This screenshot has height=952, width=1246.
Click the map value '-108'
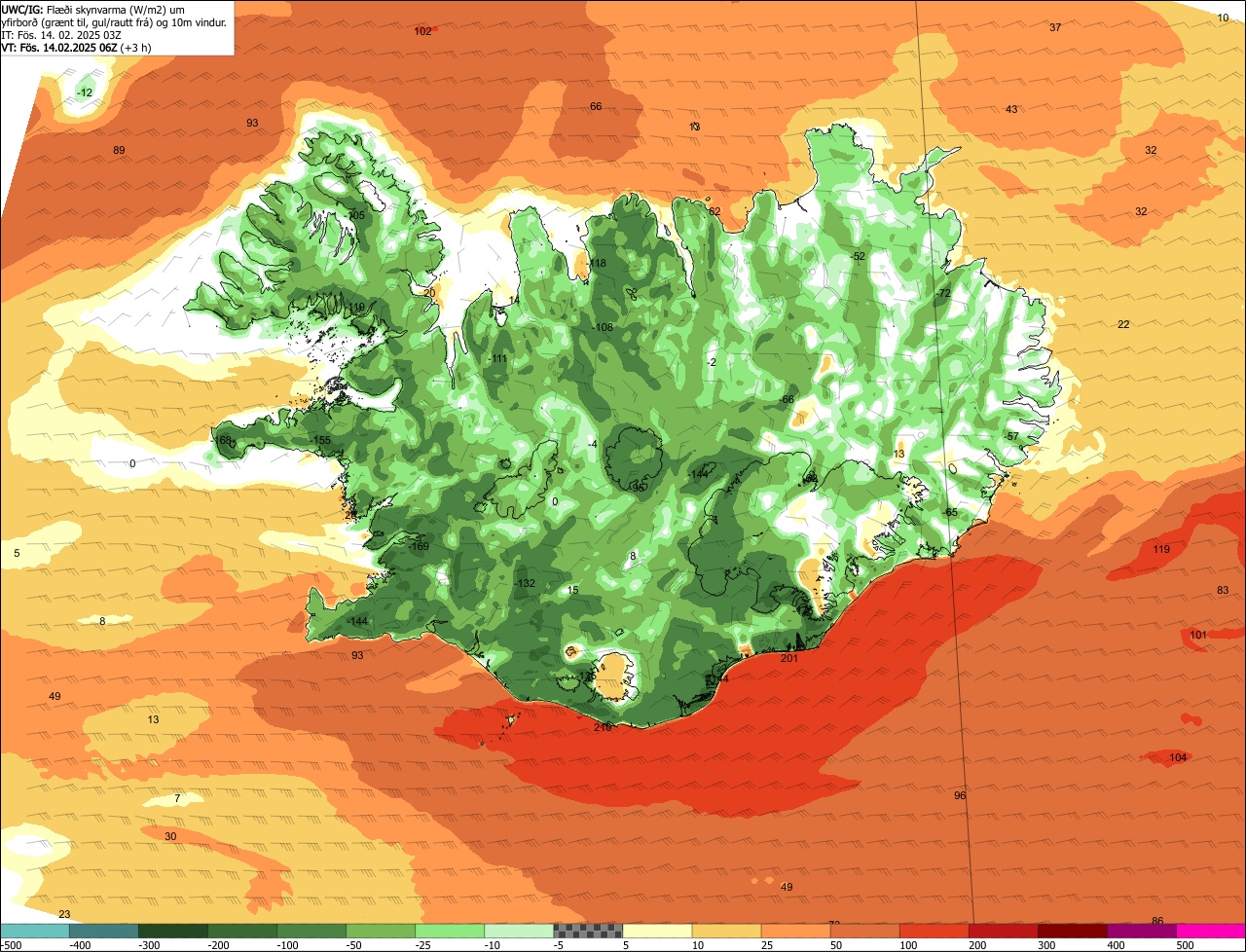click(x=604, y=327)
